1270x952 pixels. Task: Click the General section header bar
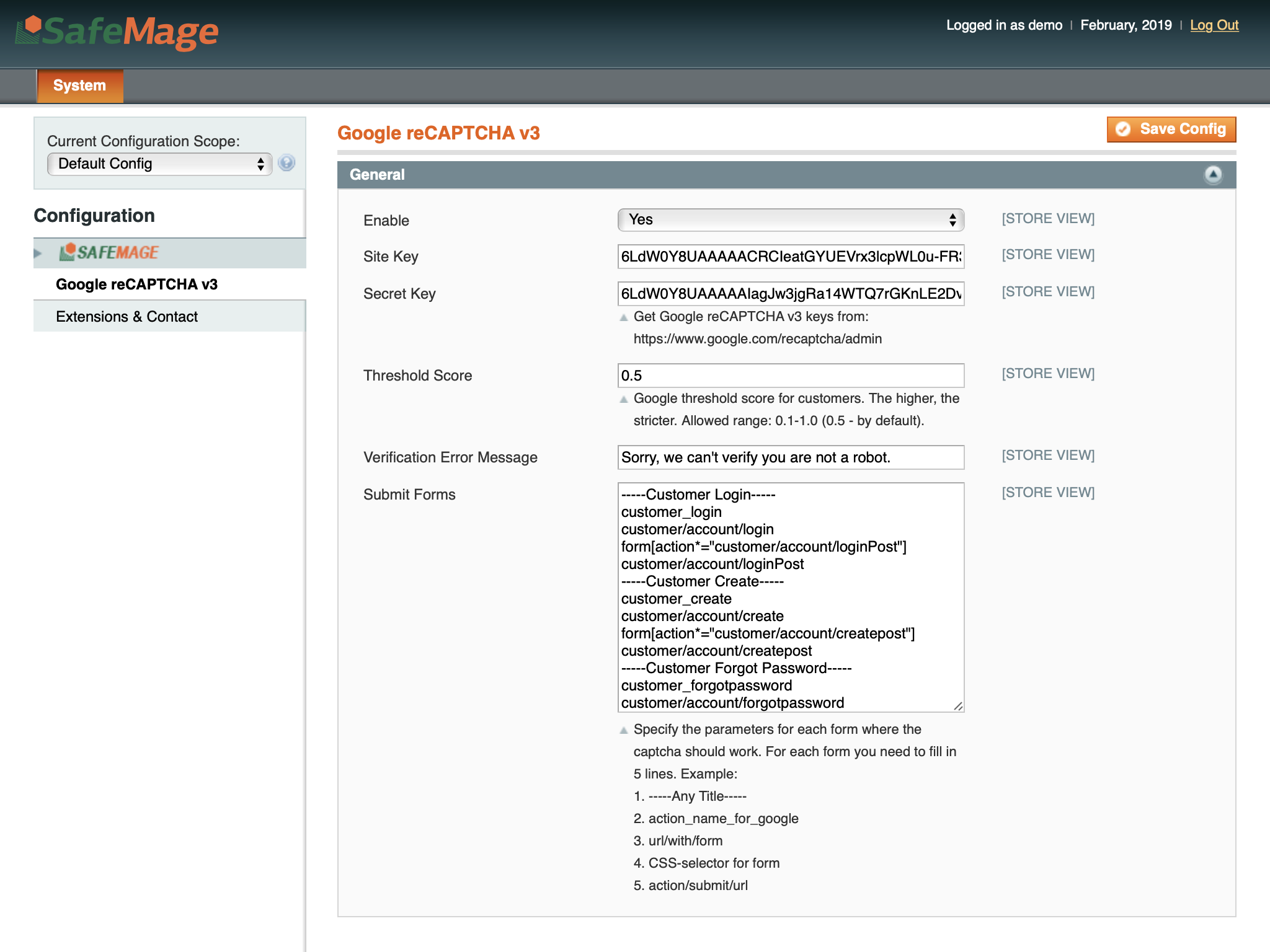[786, 175]
